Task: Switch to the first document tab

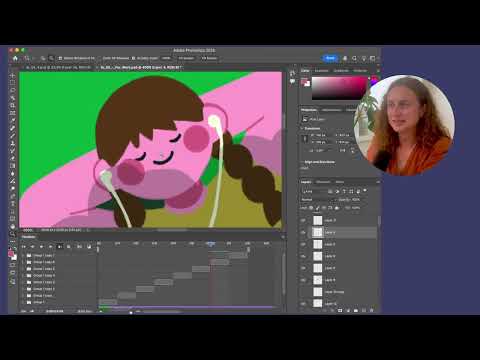Action: point(58,67)
